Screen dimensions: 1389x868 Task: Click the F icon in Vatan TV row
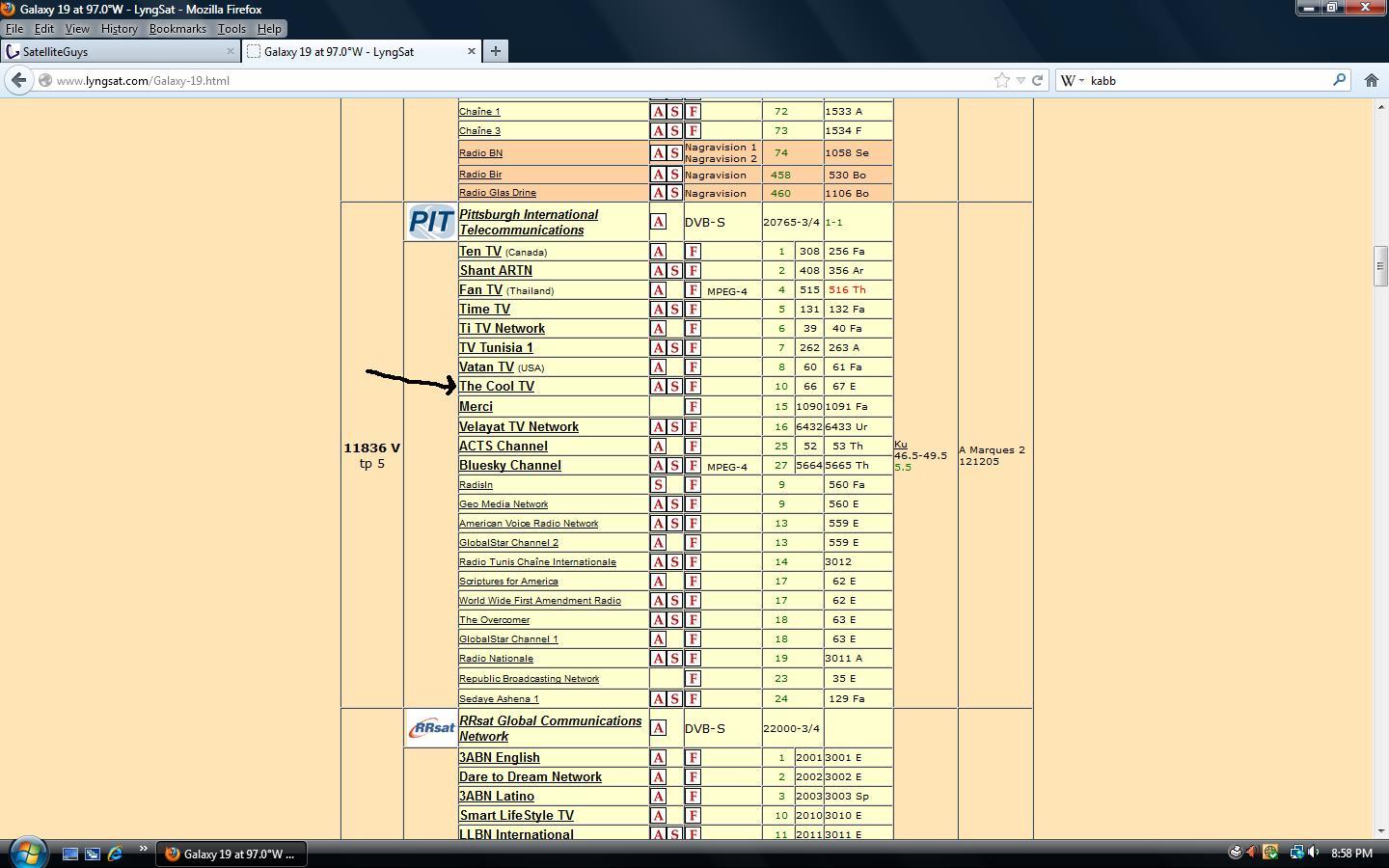(693, 367)
